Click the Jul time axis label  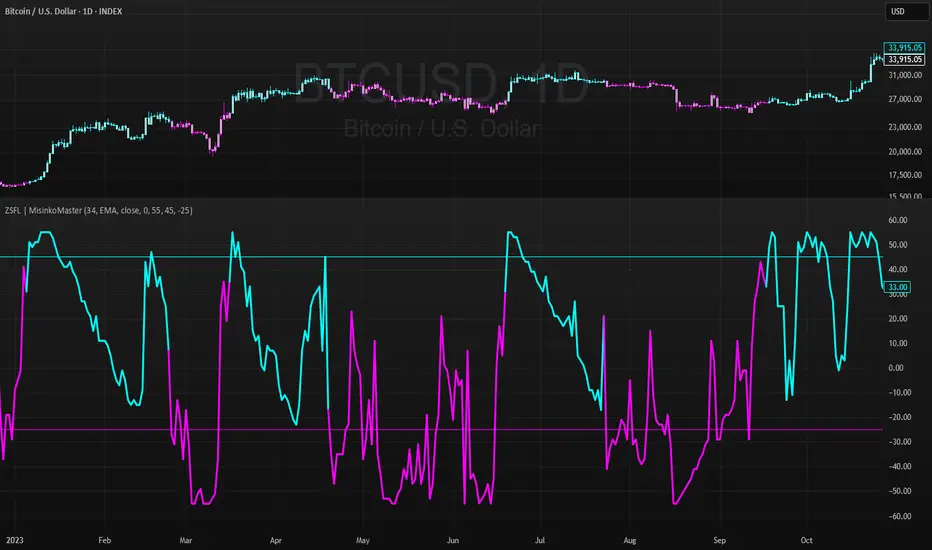540,540
